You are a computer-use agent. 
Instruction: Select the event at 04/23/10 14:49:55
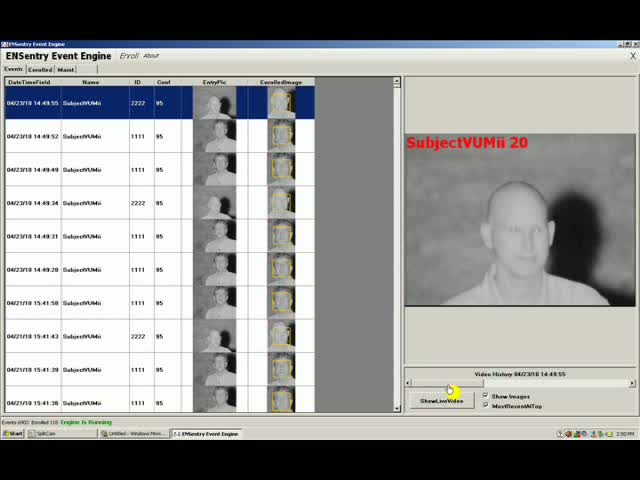point(160,103)
